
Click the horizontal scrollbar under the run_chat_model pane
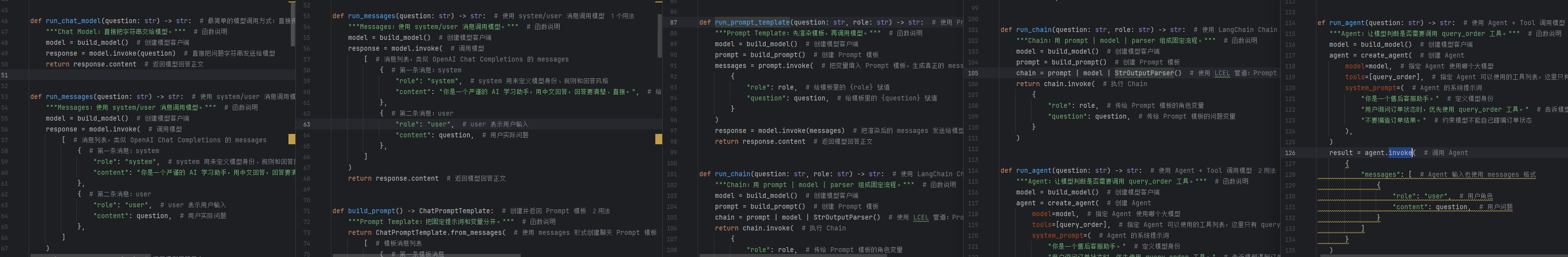91,255
